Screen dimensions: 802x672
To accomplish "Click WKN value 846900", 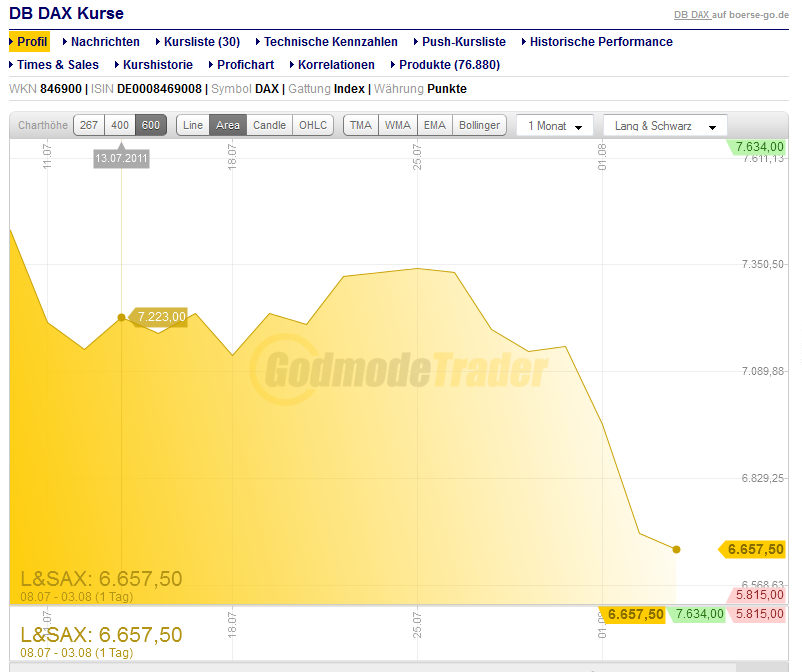I will click(61, 89).
